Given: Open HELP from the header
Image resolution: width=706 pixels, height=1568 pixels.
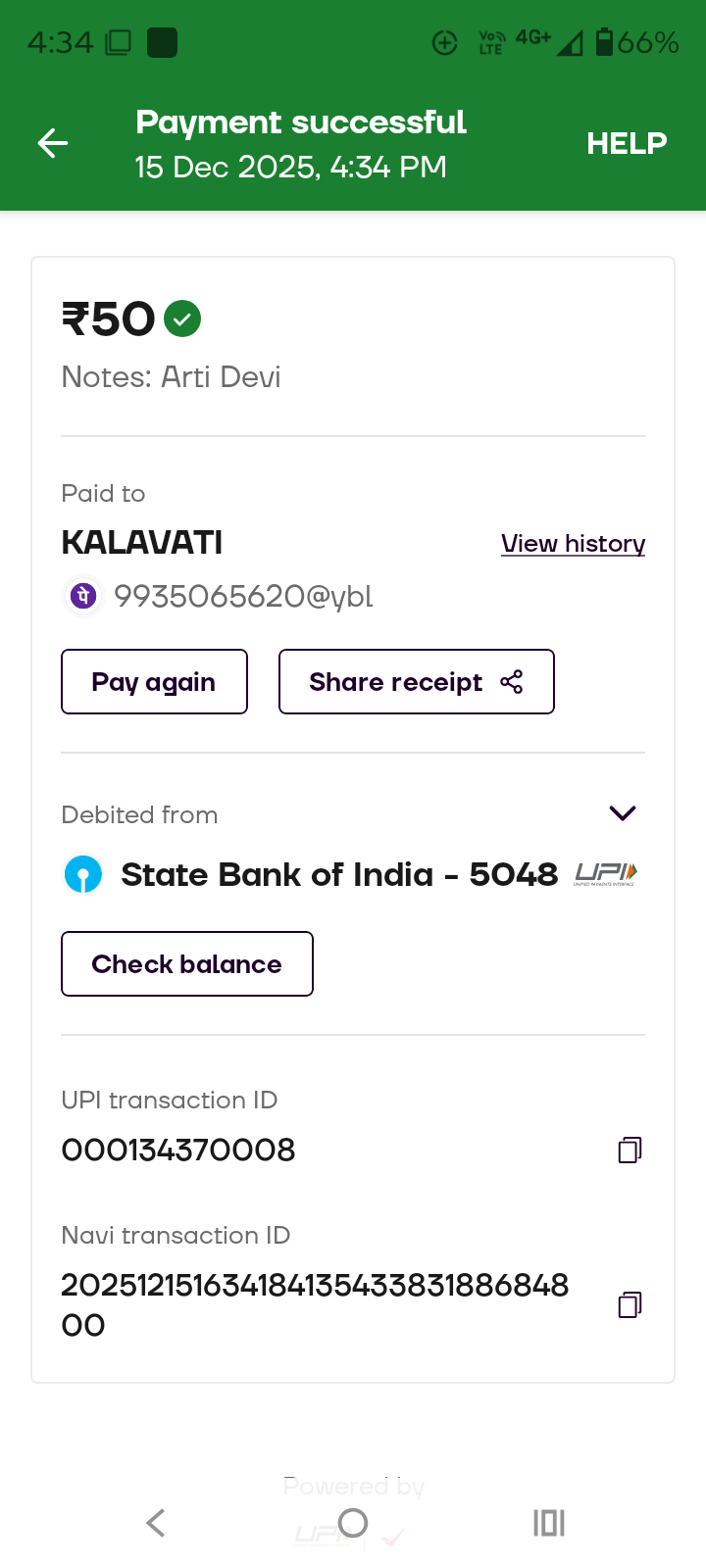Looking at the screenshot, I should tap(627, 143).
